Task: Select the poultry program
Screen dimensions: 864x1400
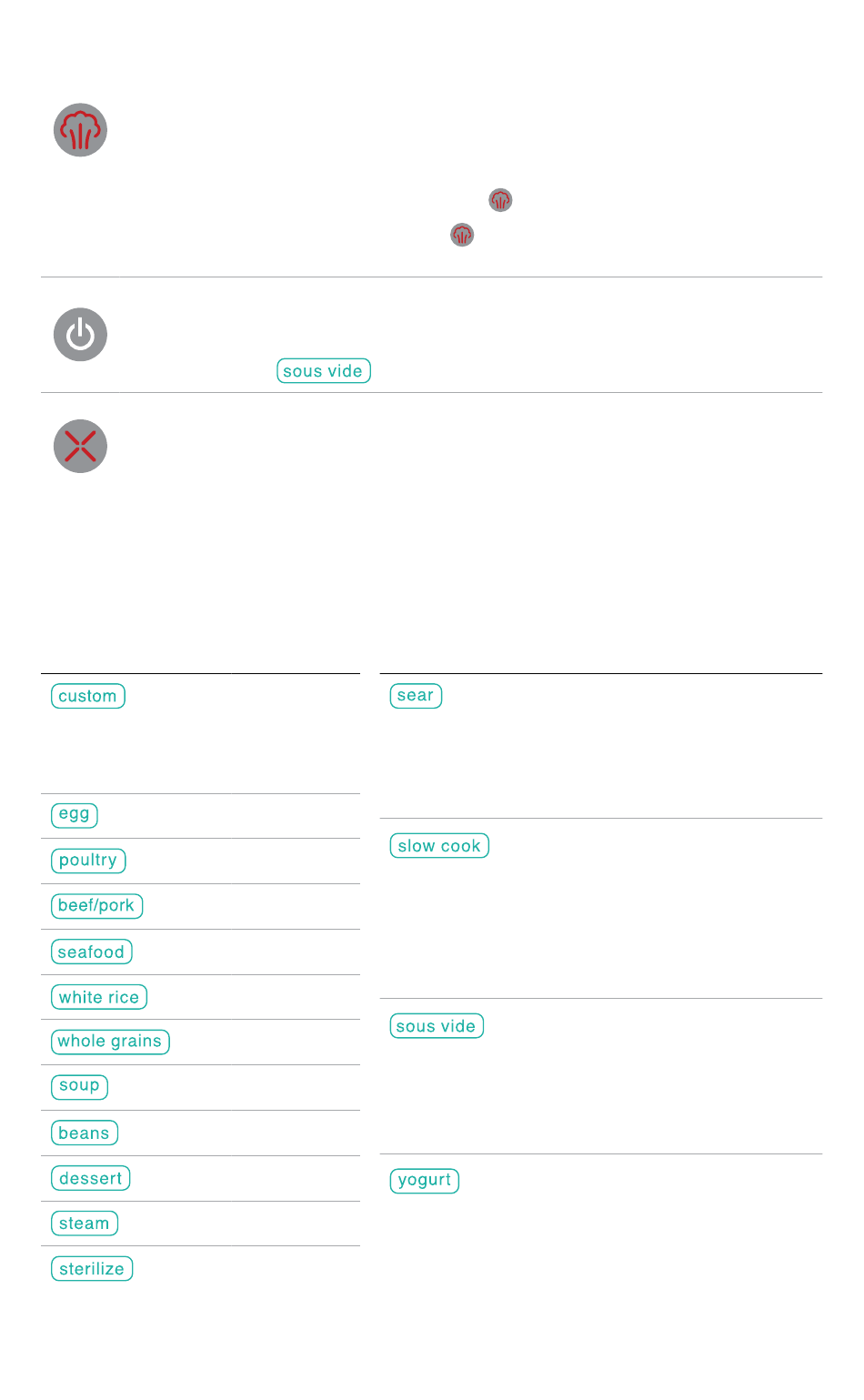Action: pyautogui.click(x=88, y=861)
